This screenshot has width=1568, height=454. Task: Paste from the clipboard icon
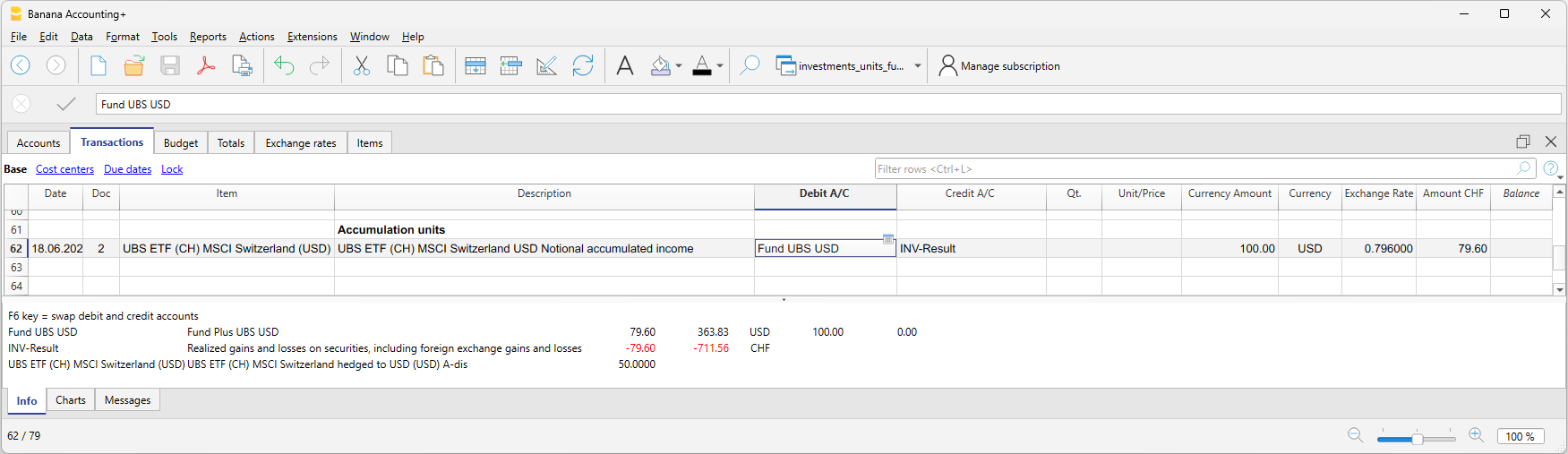433,65
